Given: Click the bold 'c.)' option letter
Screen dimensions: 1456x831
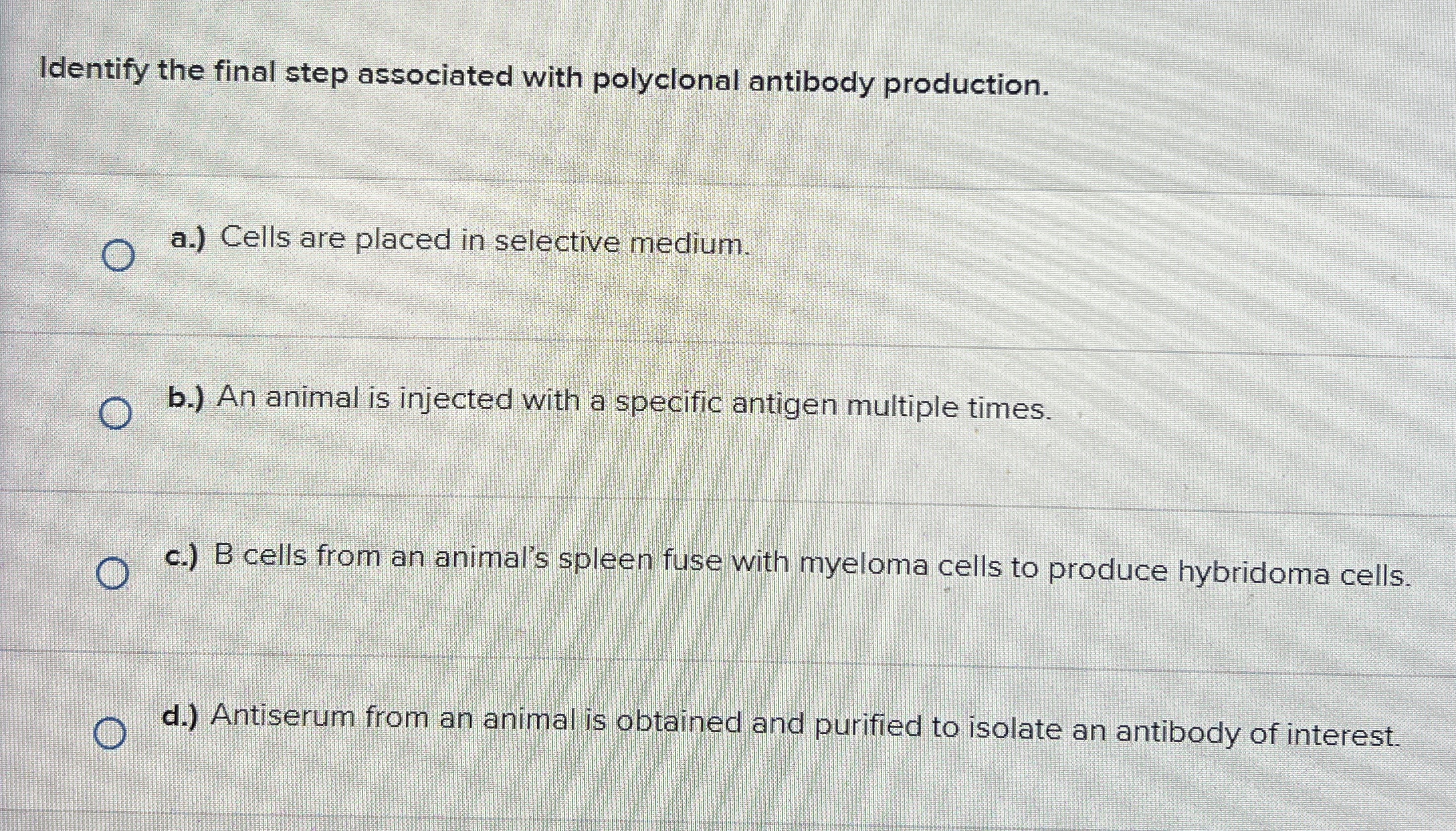Looking at the screenshot, I should 181,556.
